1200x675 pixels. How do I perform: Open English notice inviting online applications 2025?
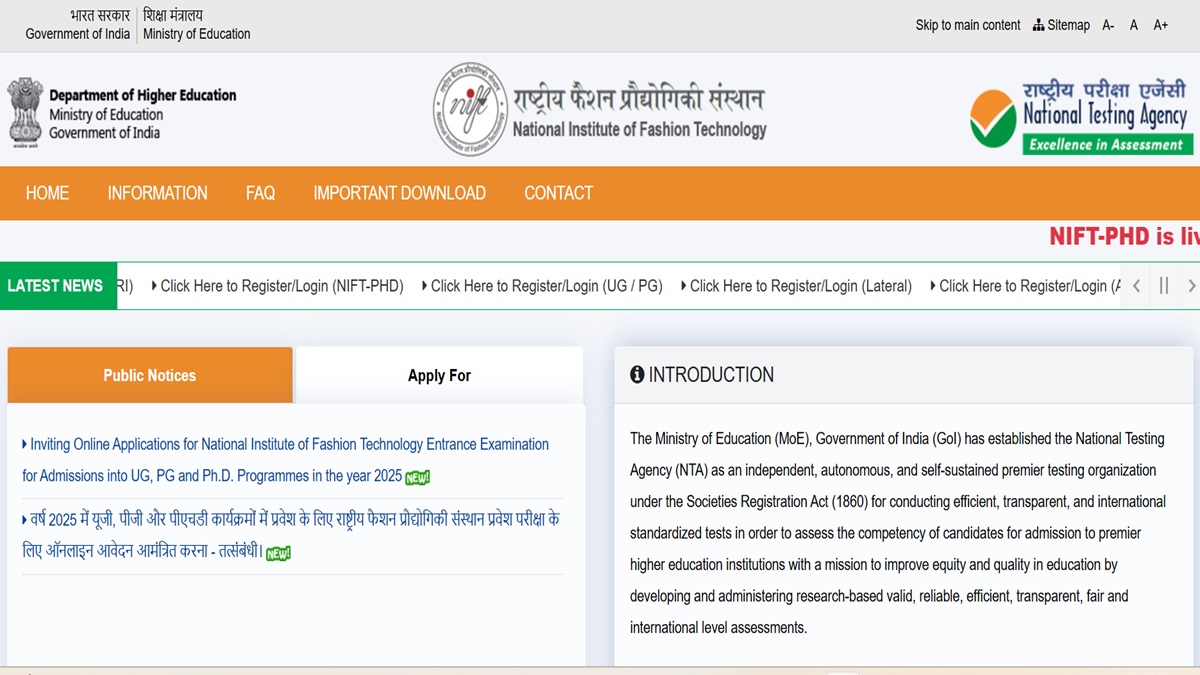285,460
